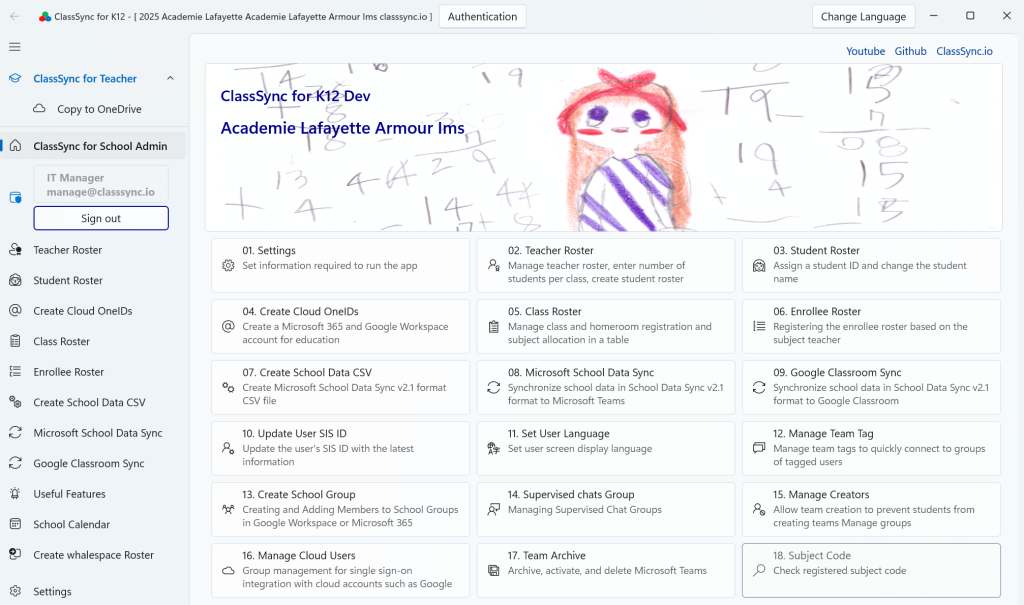Click the ClassSync app logo icon
Screen dimensions: 1024x605
pyautogui.click(x=44, y=17)
